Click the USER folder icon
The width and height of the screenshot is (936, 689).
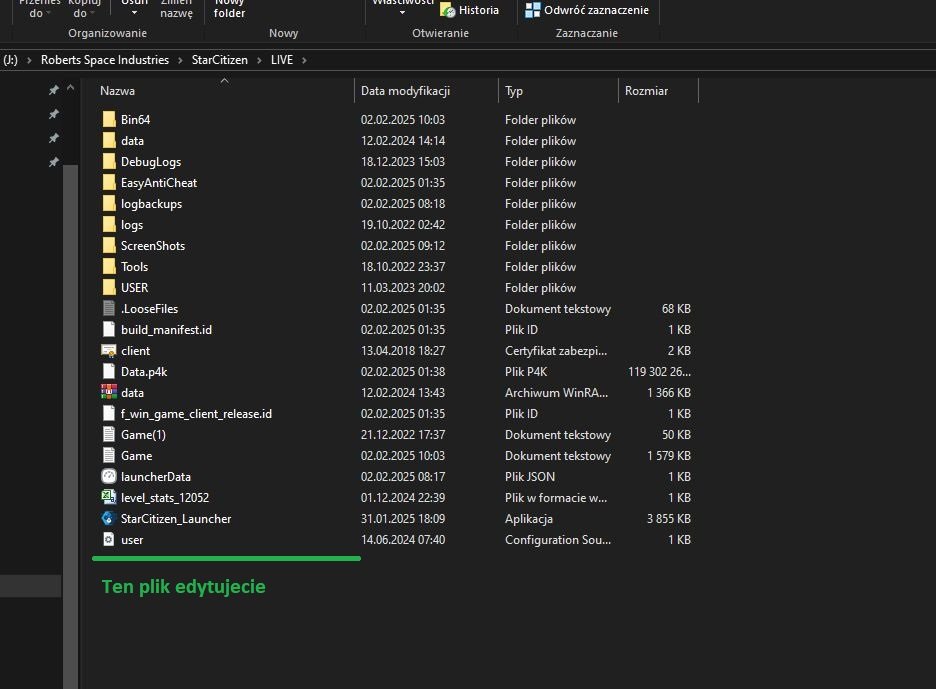[x=109, y=287]
